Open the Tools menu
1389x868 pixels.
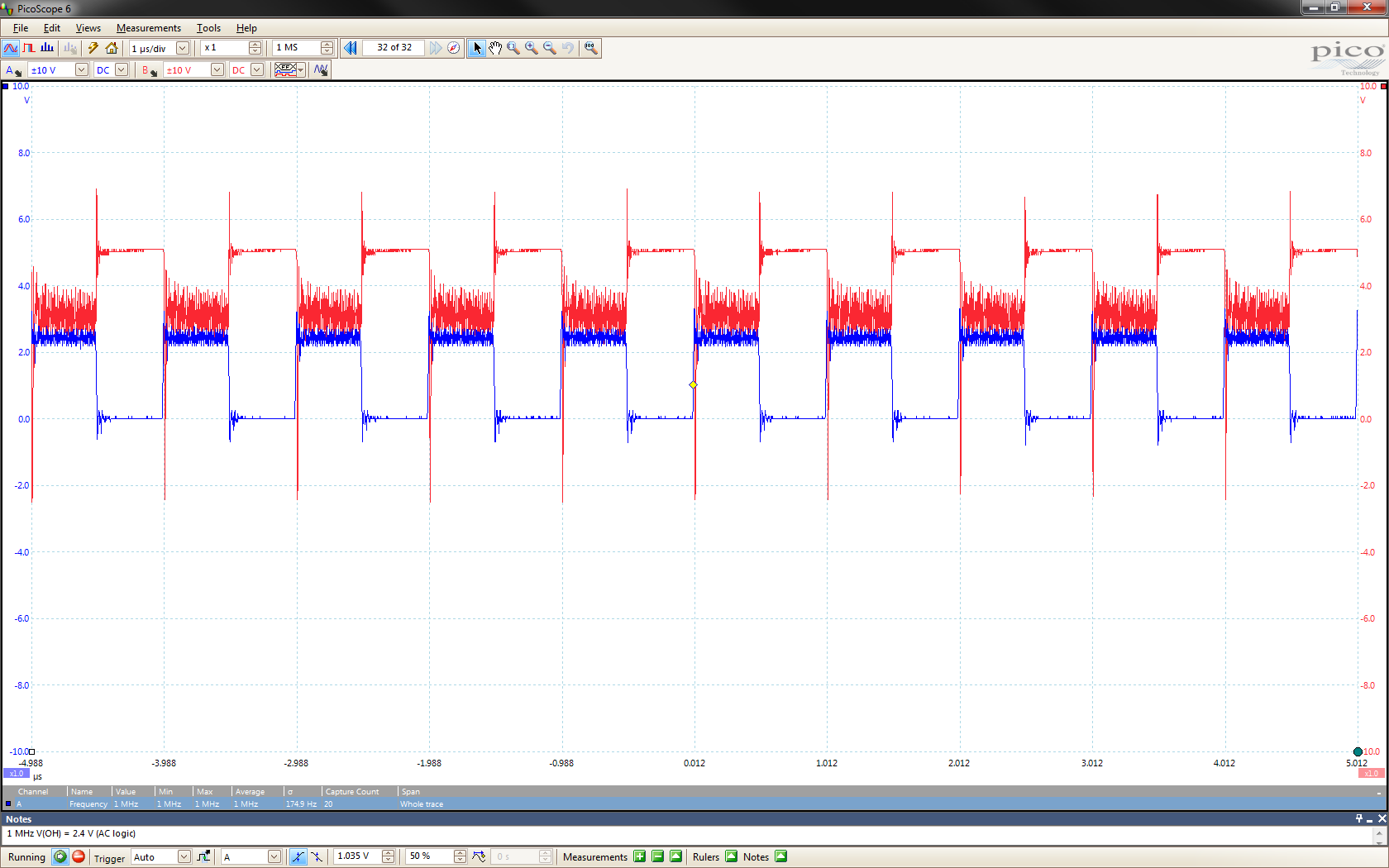pyautogui.click(x=208, y=28)
